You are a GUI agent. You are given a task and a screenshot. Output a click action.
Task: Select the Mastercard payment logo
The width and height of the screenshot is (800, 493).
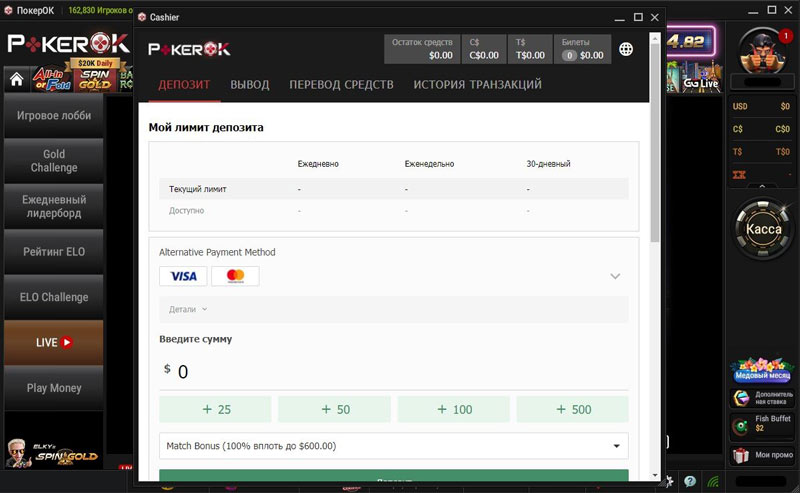[235, 276]
